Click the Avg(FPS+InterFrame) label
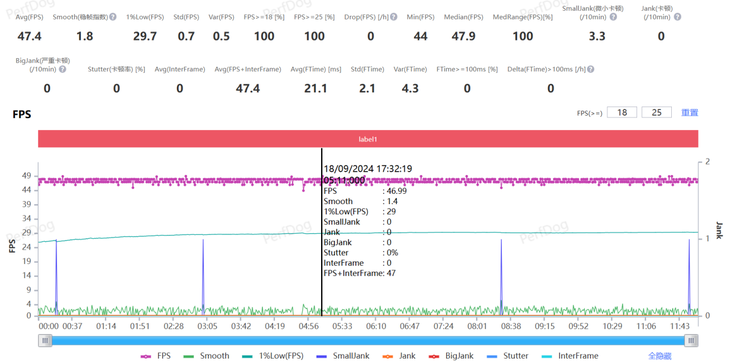This screenshot has width=730, height=362. [x=248, y=69]
